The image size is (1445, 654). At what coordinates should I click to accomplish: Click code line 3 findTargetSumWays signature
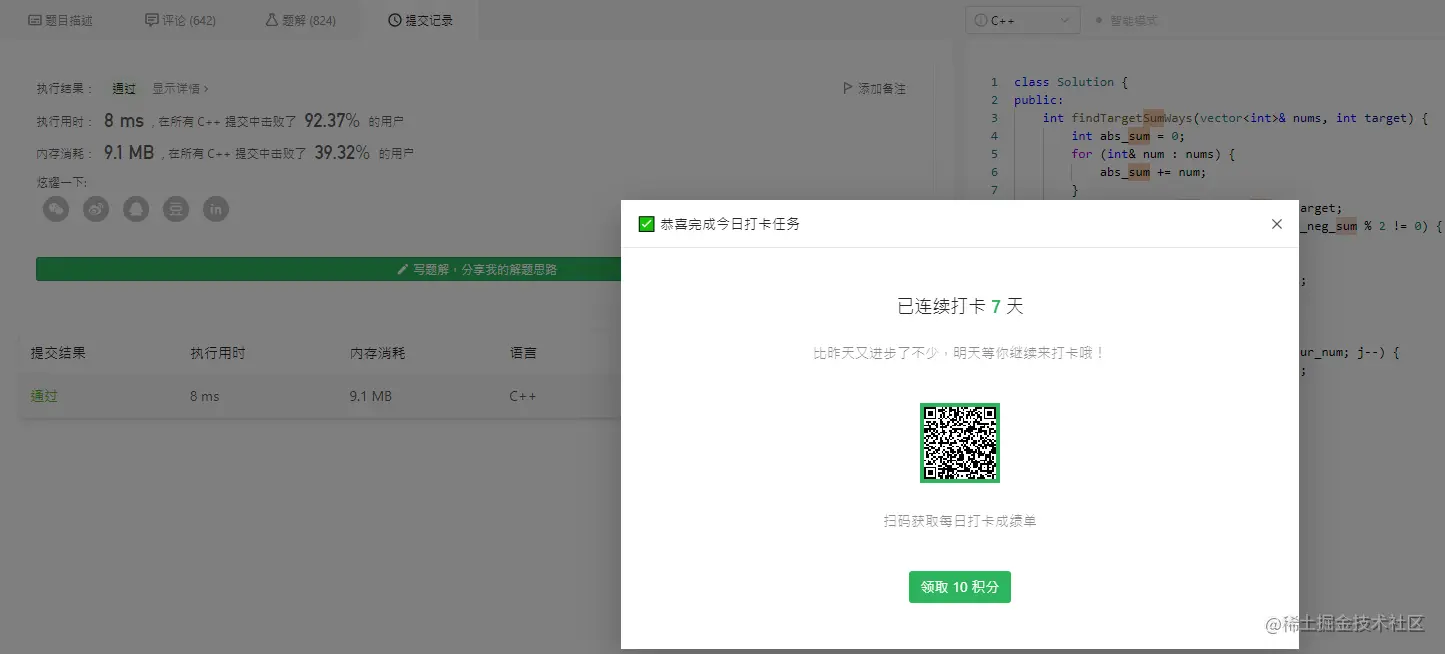pyautogui.click(x=1235, y=118)
